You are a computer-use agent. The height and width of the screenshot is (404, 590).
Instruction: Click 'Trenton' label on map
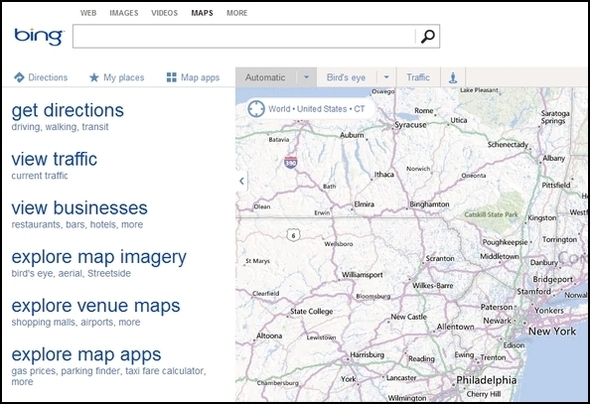click(493, 357)
